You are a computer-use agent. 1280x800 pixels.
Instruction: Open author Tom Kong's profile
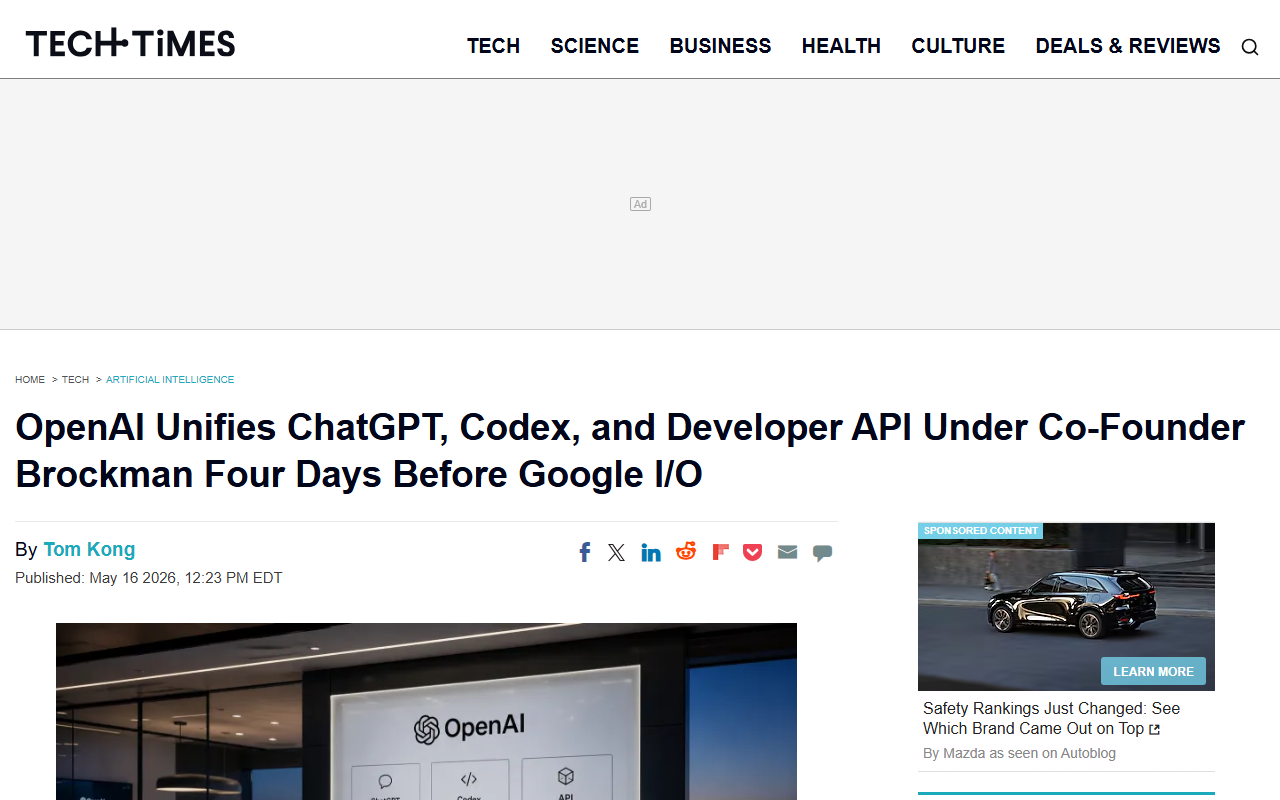click(x=89, y=549)
